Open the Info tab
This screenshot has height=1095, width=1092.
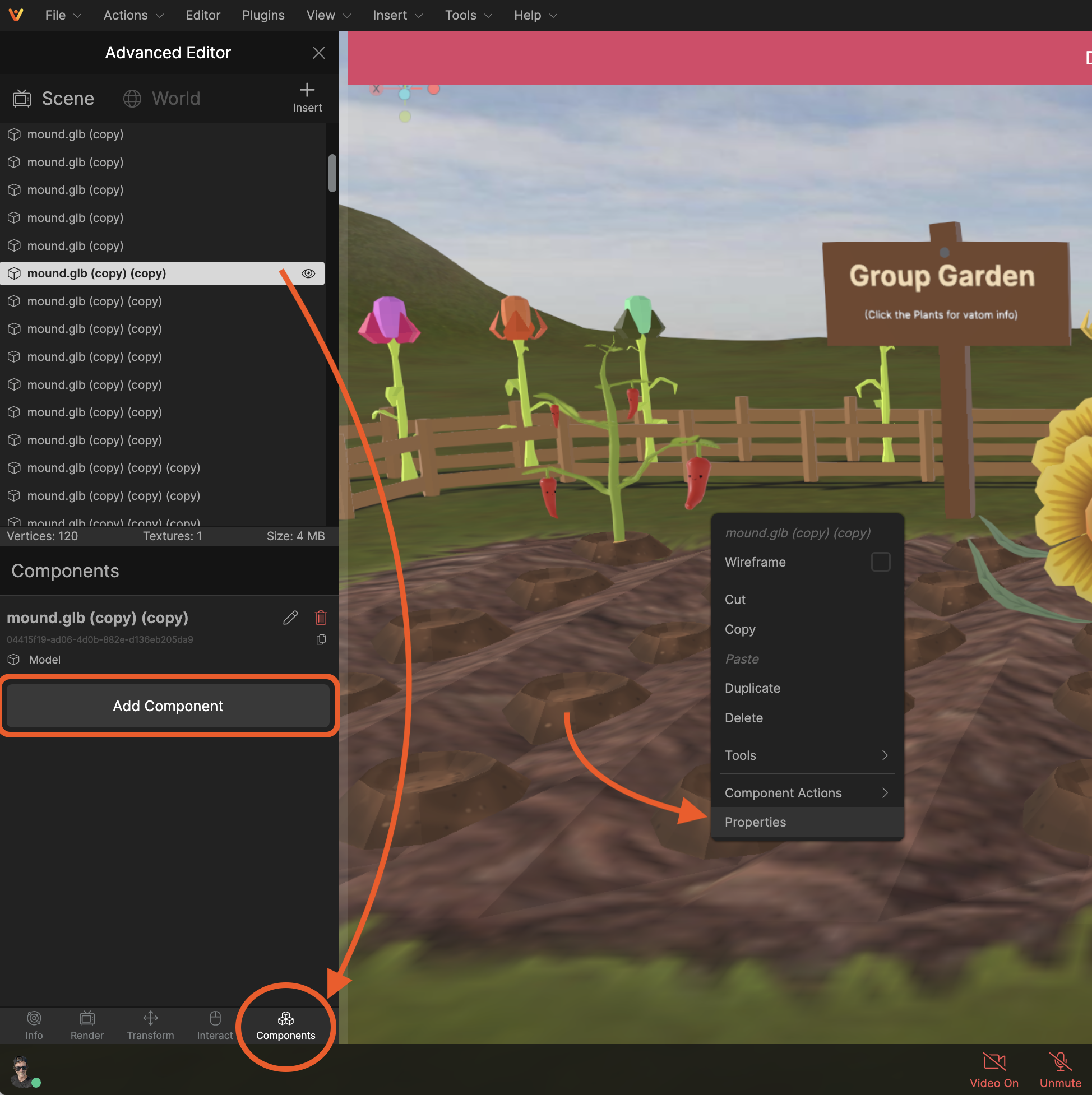click(x=34, y=1026)
